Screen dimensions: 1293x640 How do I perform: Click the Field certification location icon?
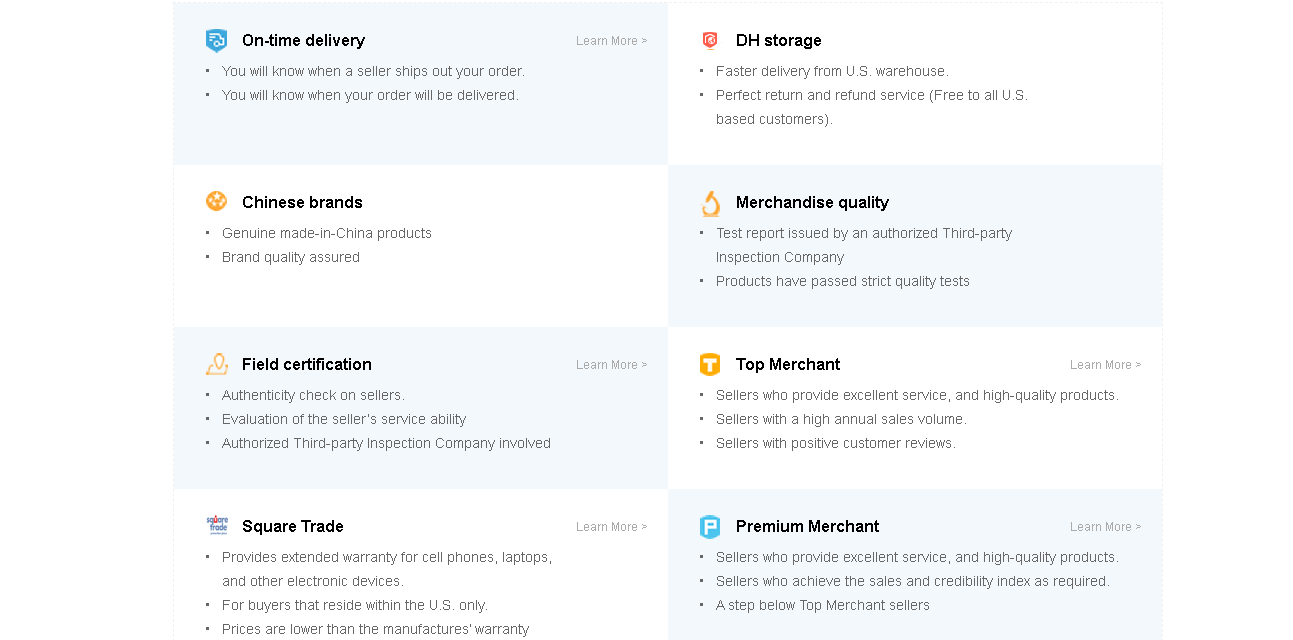pyautogui.click(x=216, y=364)
